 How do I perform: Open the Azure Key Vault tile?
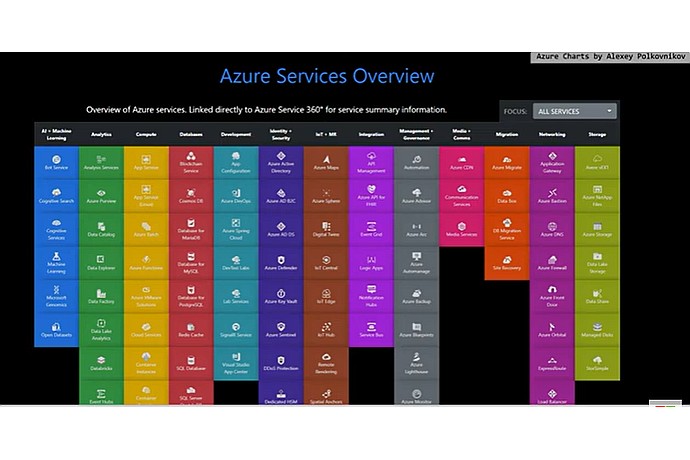point(281,297)
